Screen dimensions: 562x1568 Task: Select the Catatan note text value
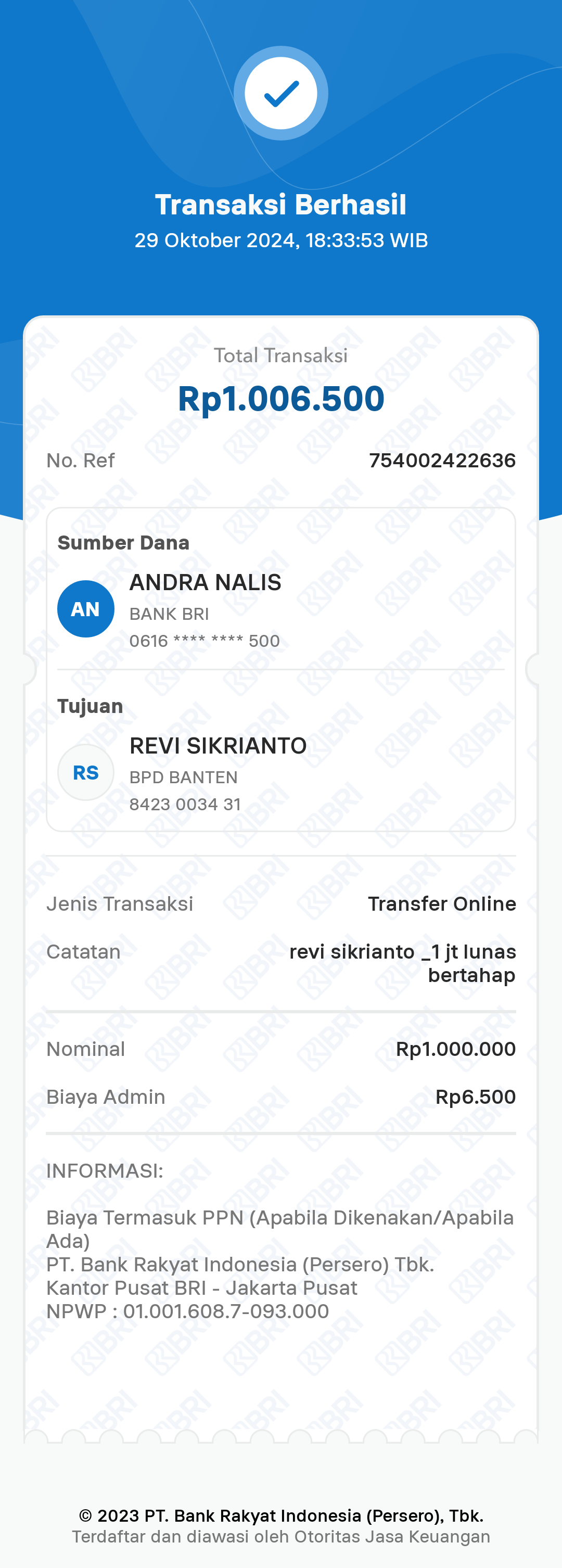402,963
